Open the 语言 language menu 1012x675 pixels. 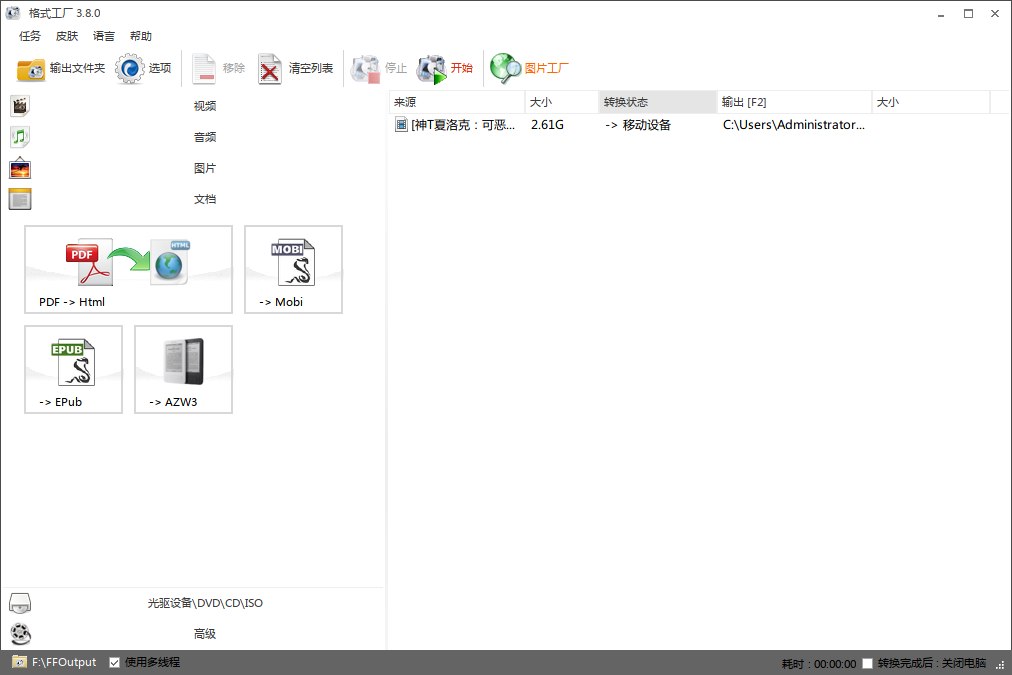pos(104,36)
